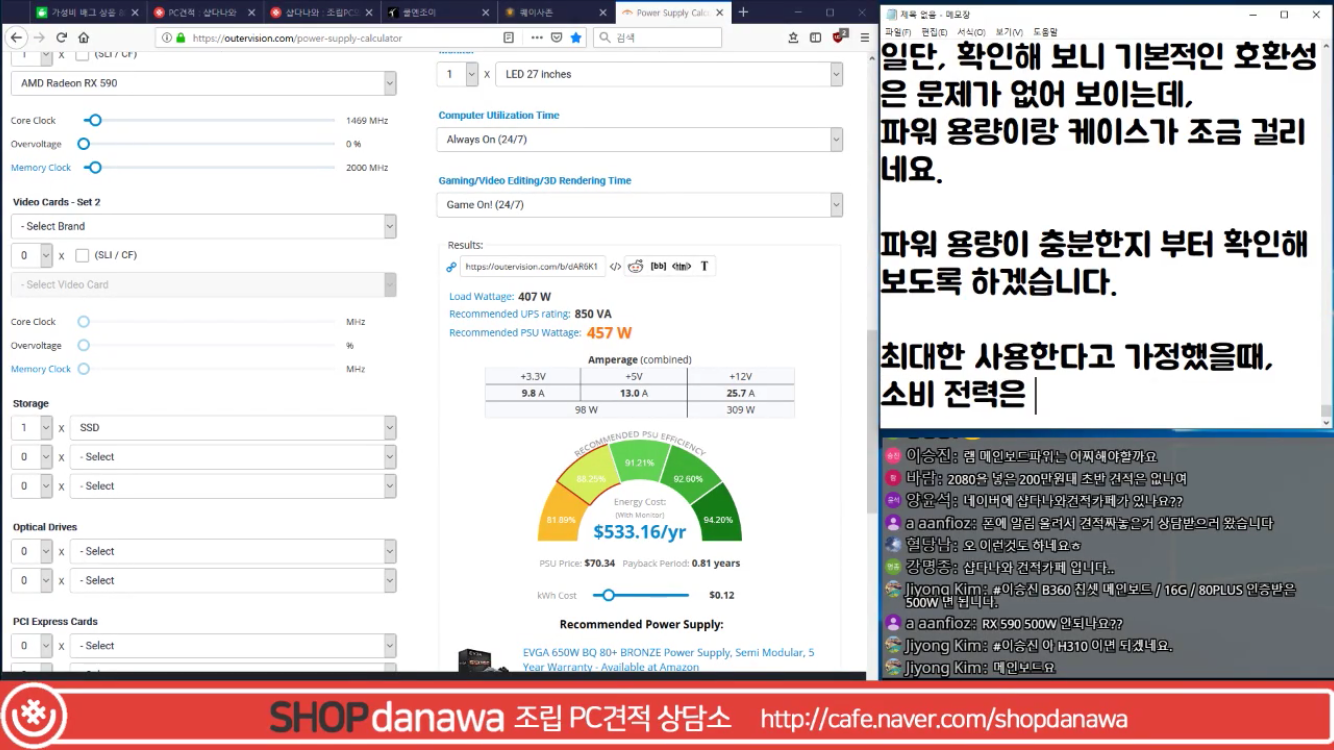Click the red ad-blocker extension icon
Image resolution: width=1334 pixels, height=750 pixels.
(839, 37)
